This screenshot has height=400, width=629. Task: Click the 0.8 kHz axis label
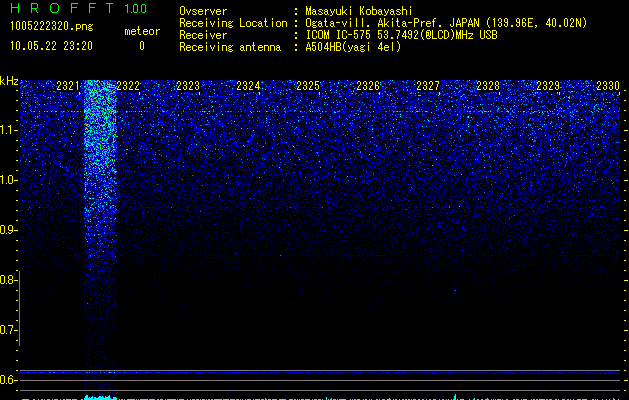[8, 280]
